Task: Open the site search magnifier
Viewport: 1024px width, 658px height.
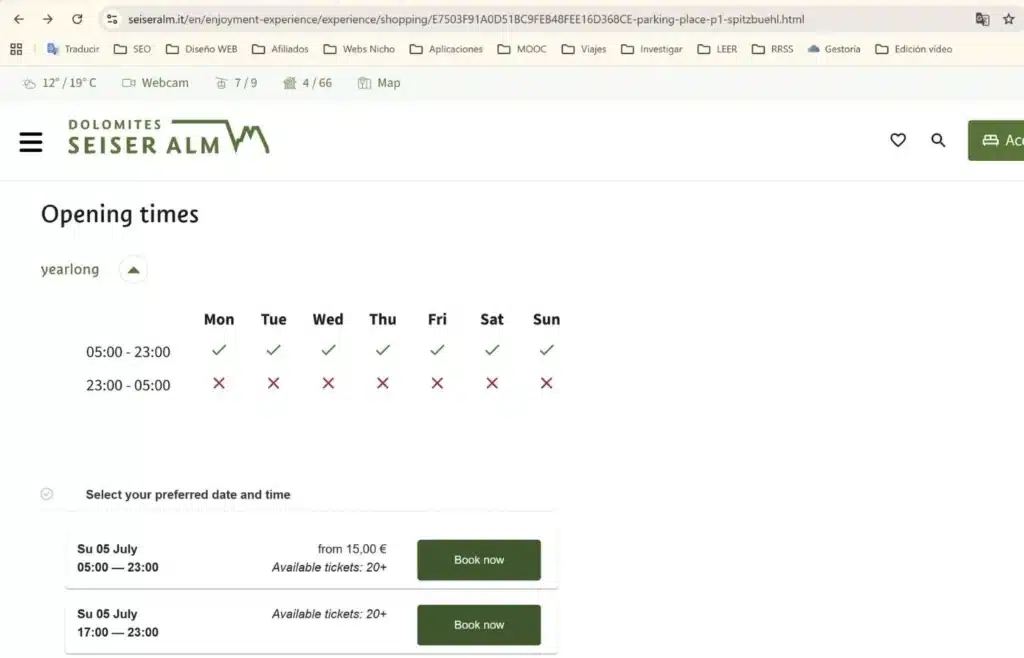Action: coord(938,140)
